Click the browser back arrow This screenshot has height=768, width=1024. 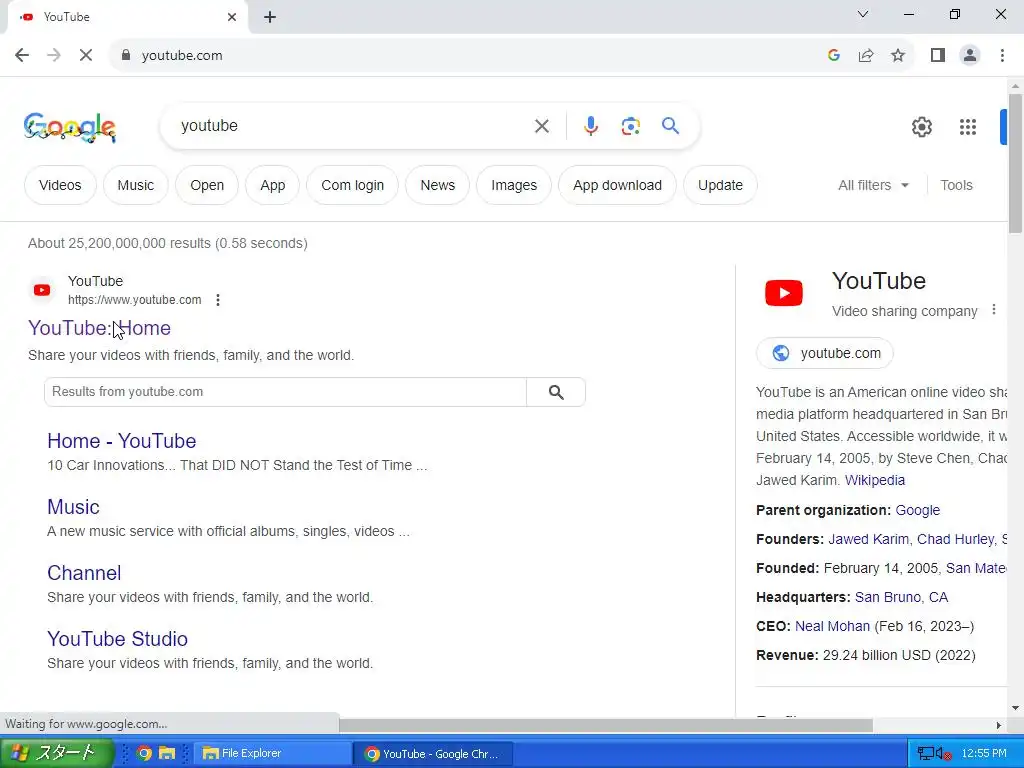22,56
